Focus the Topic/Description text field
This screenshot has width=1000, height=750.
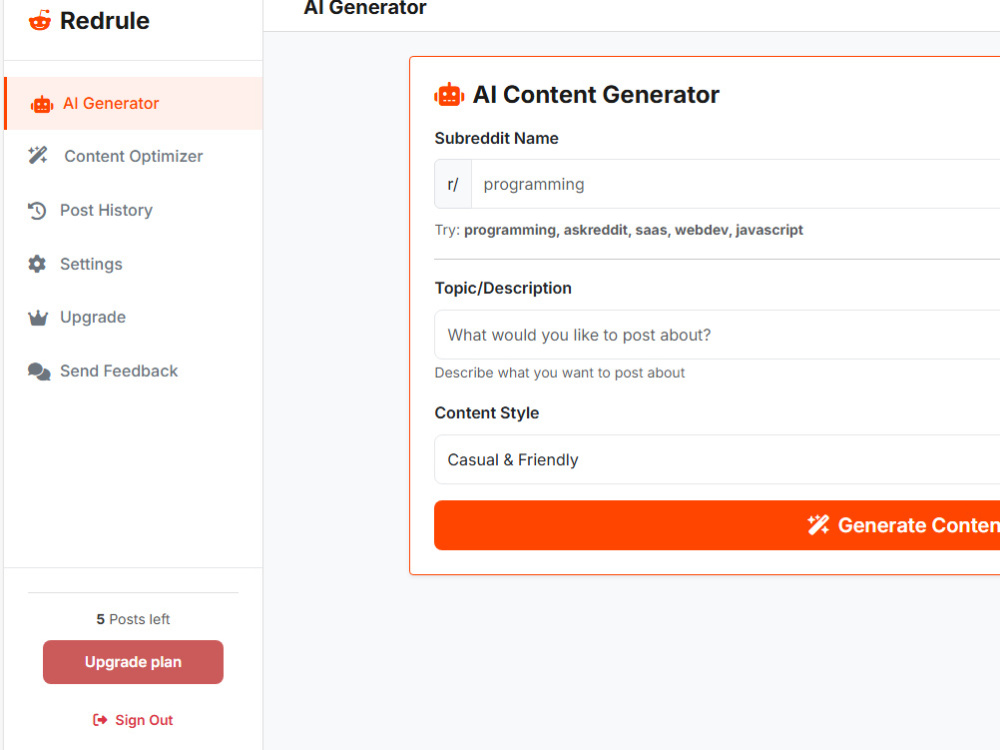[x=717, y=335]
